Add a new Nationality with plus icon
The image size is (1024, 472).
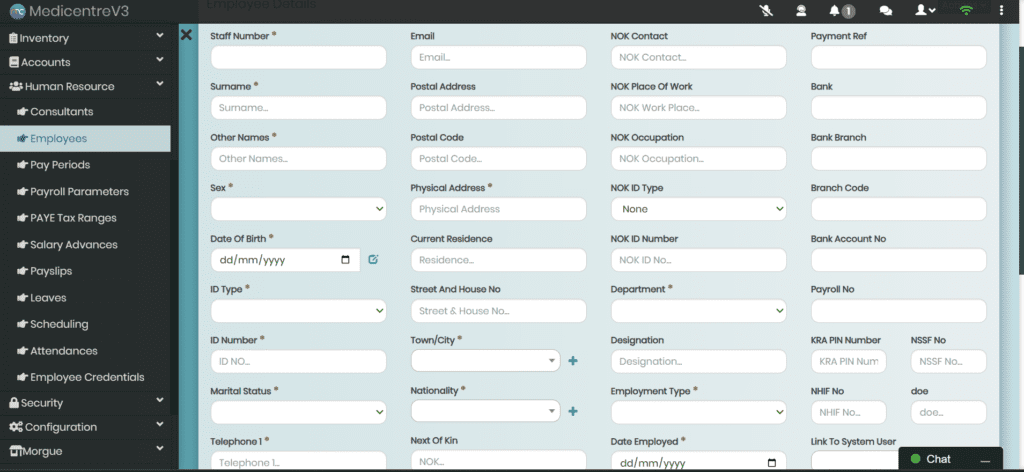[573, 411]
